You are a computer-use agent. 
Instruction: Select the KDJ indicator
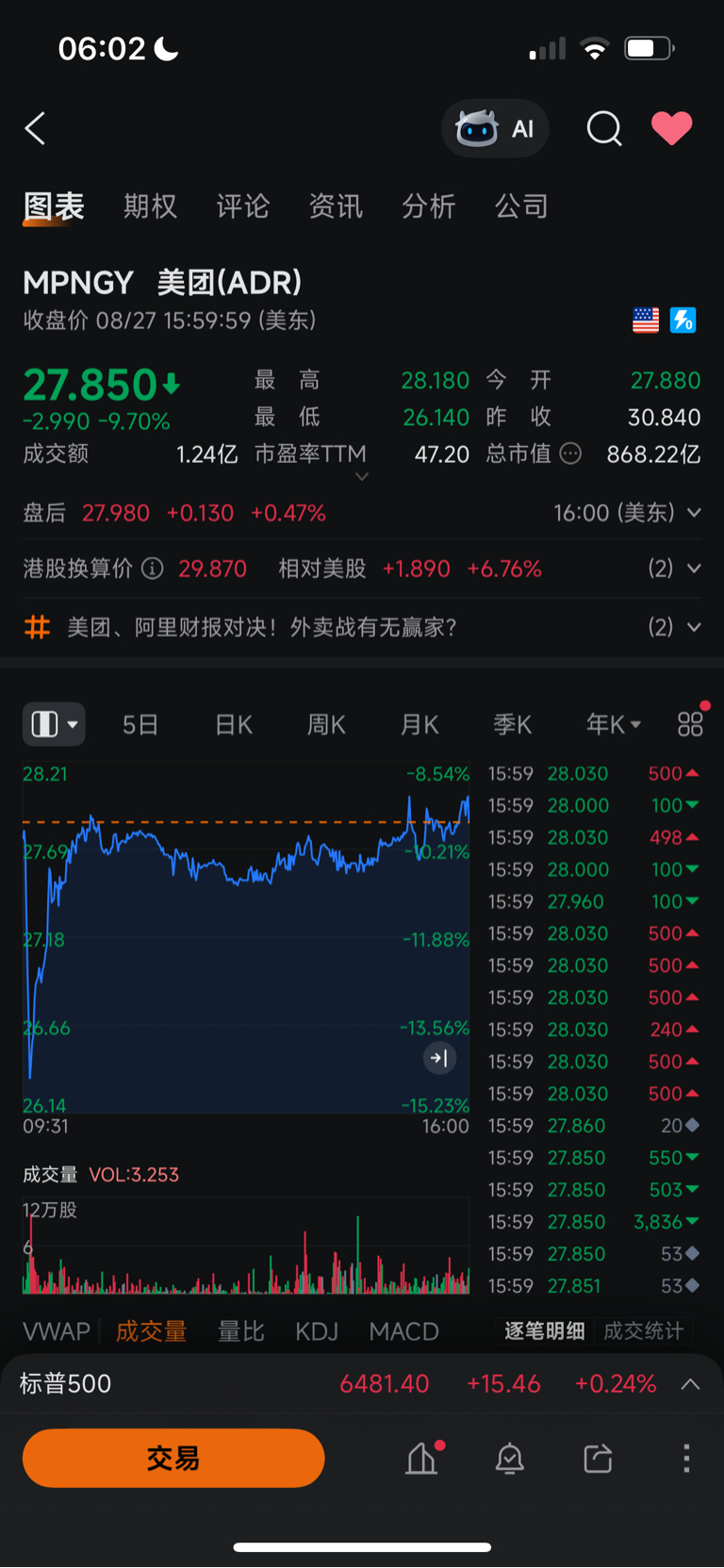click(317, 1331)
